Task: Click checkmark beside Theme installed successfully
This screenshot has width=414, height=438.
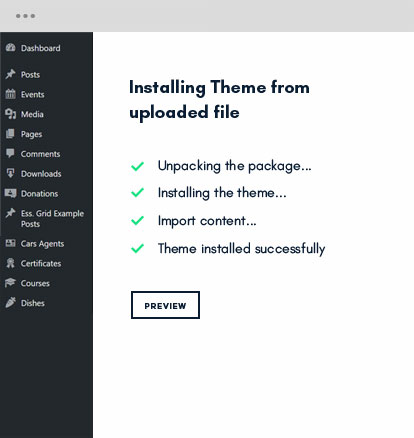Action: click(x=137, y=248)
